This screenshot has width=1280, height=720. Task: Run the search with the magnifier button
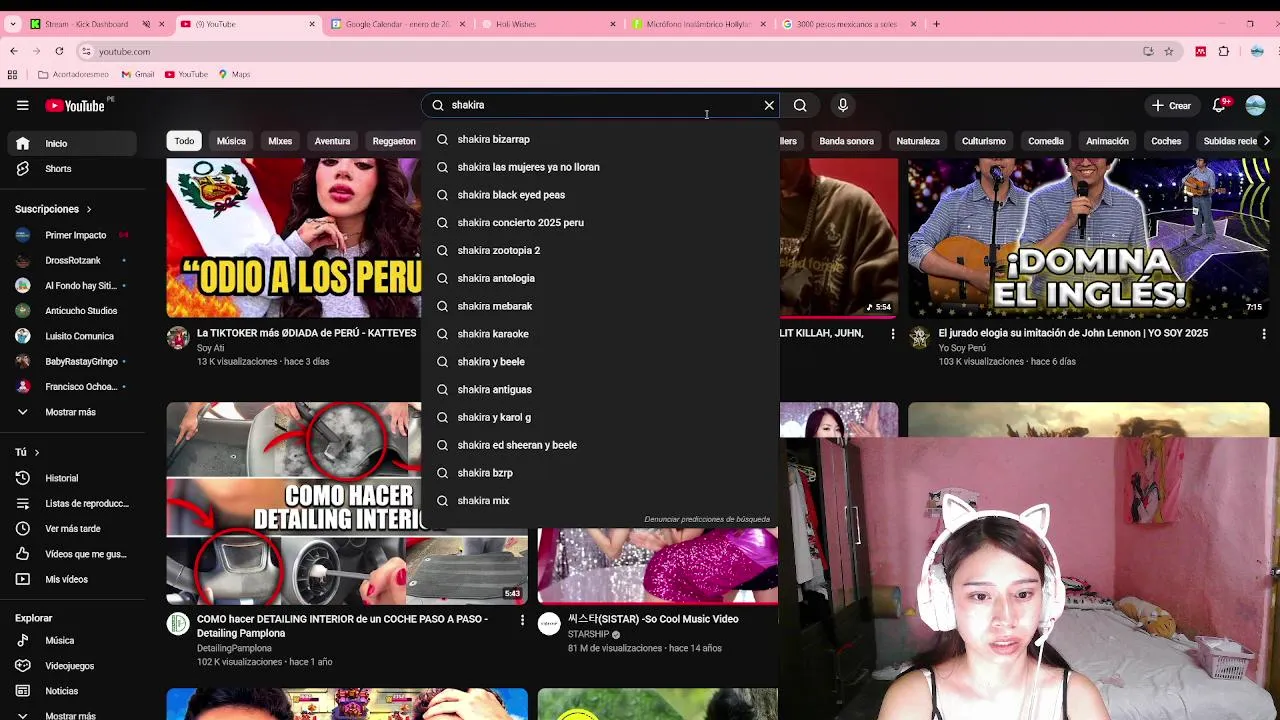[800, 105]
